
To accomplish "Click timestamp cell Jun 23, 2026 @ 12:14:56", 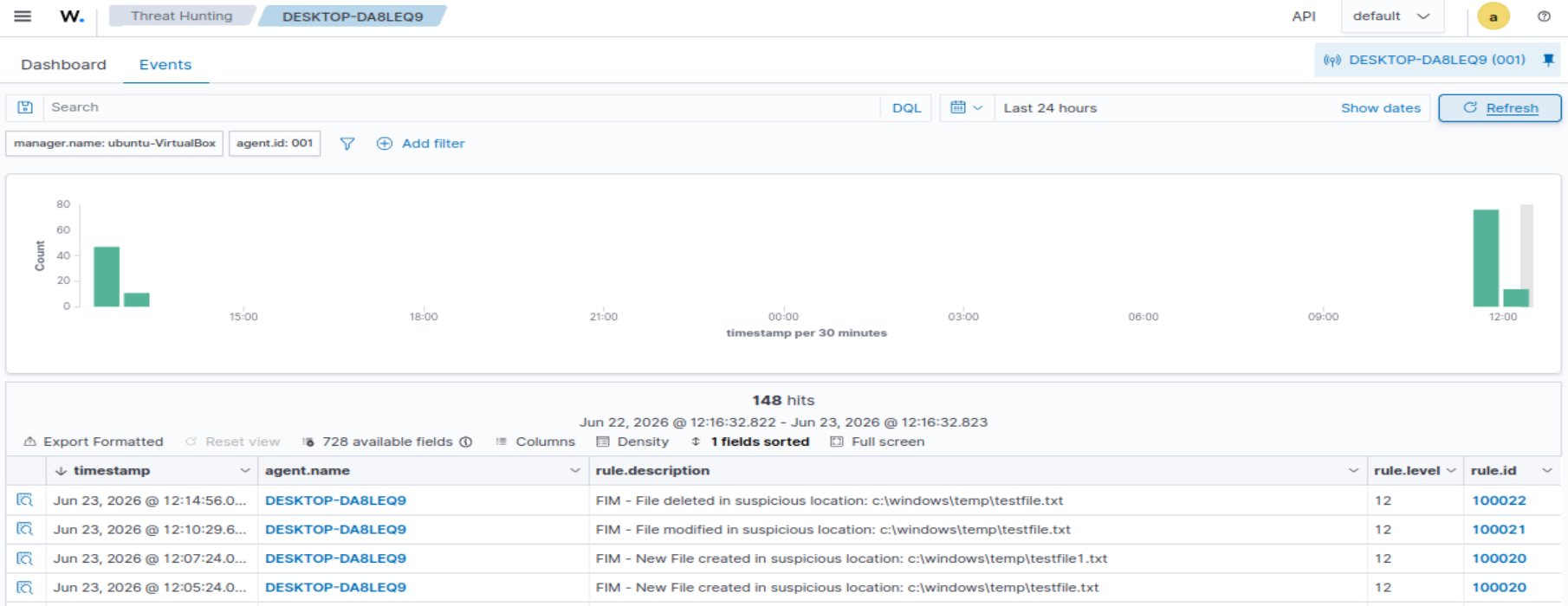I will 150,500.
